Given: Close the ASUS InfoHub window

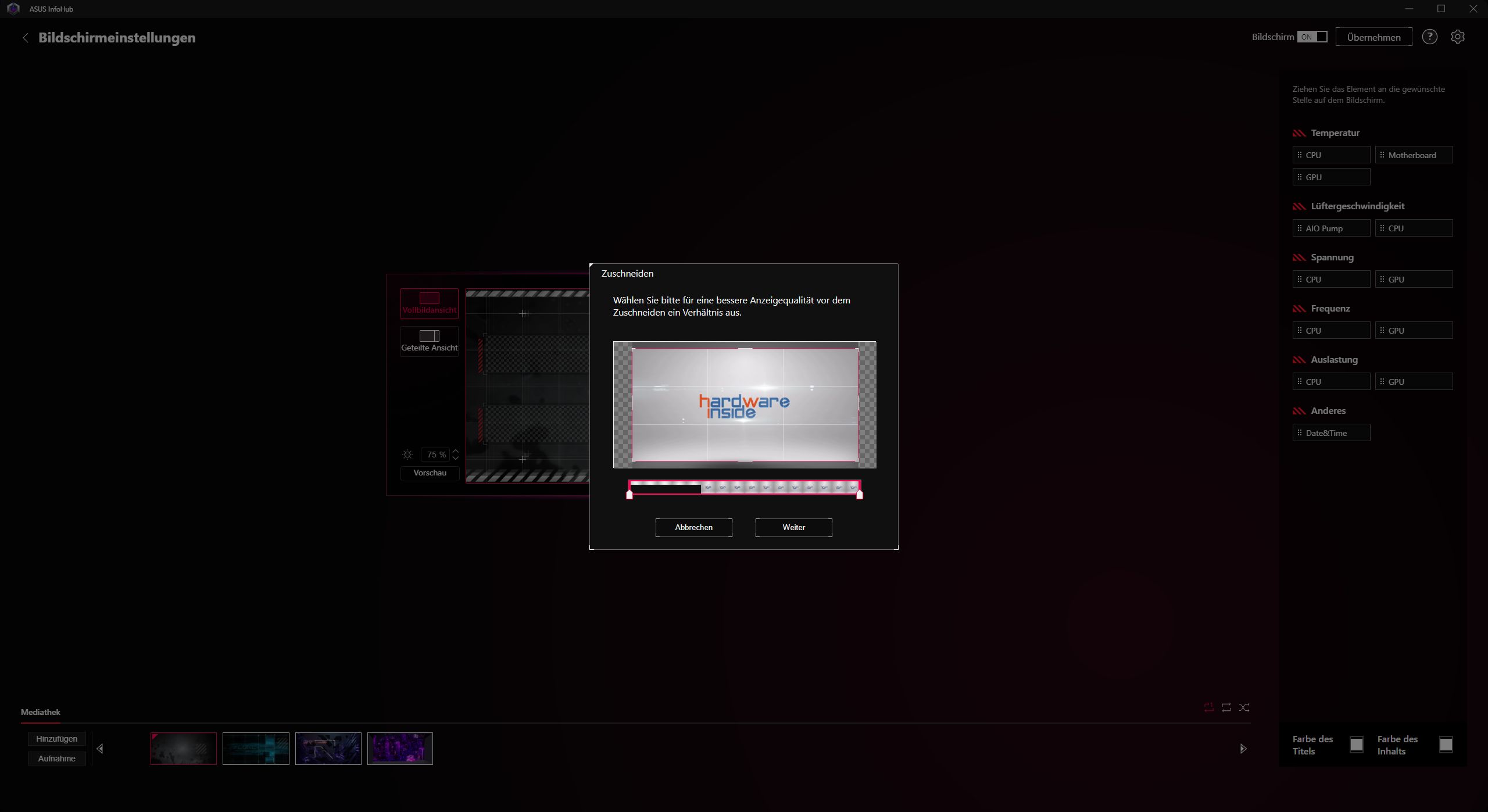Looking at the screenshot, I should click(1473, 9).
